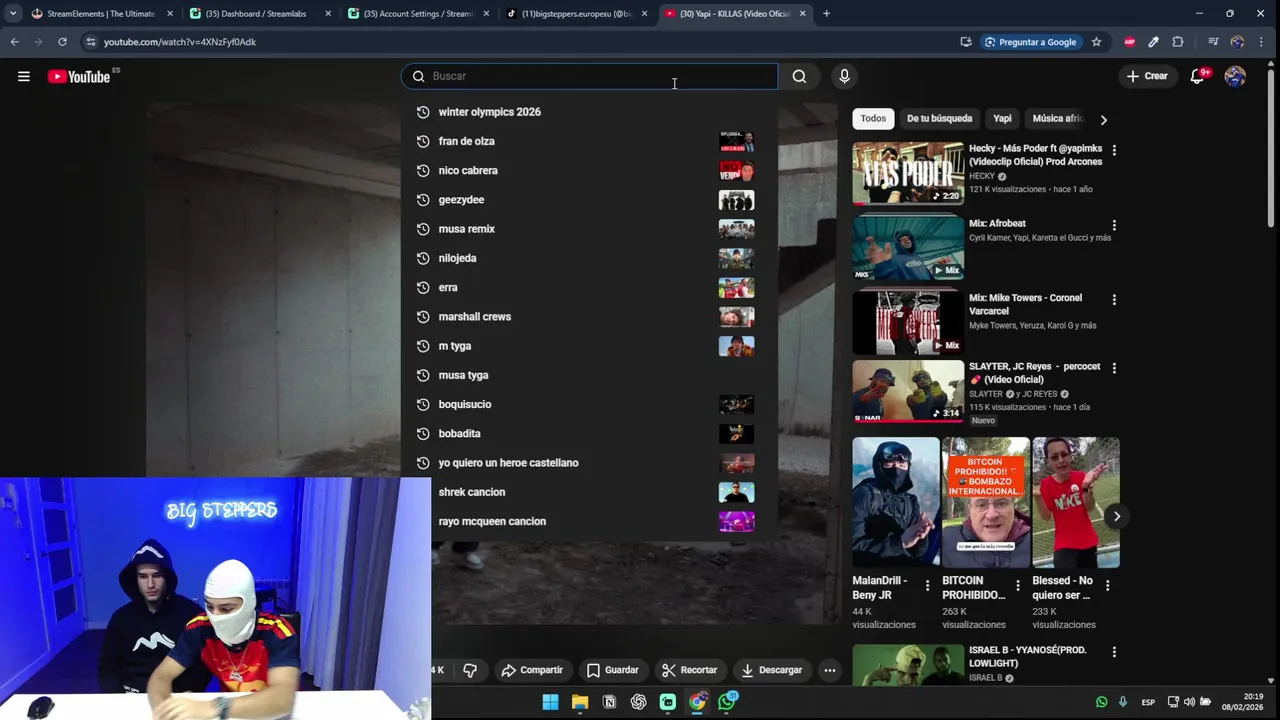Open options for SLAYTER percocet video
Viewport: 1280px width, 720px height.
point(1114,368)
